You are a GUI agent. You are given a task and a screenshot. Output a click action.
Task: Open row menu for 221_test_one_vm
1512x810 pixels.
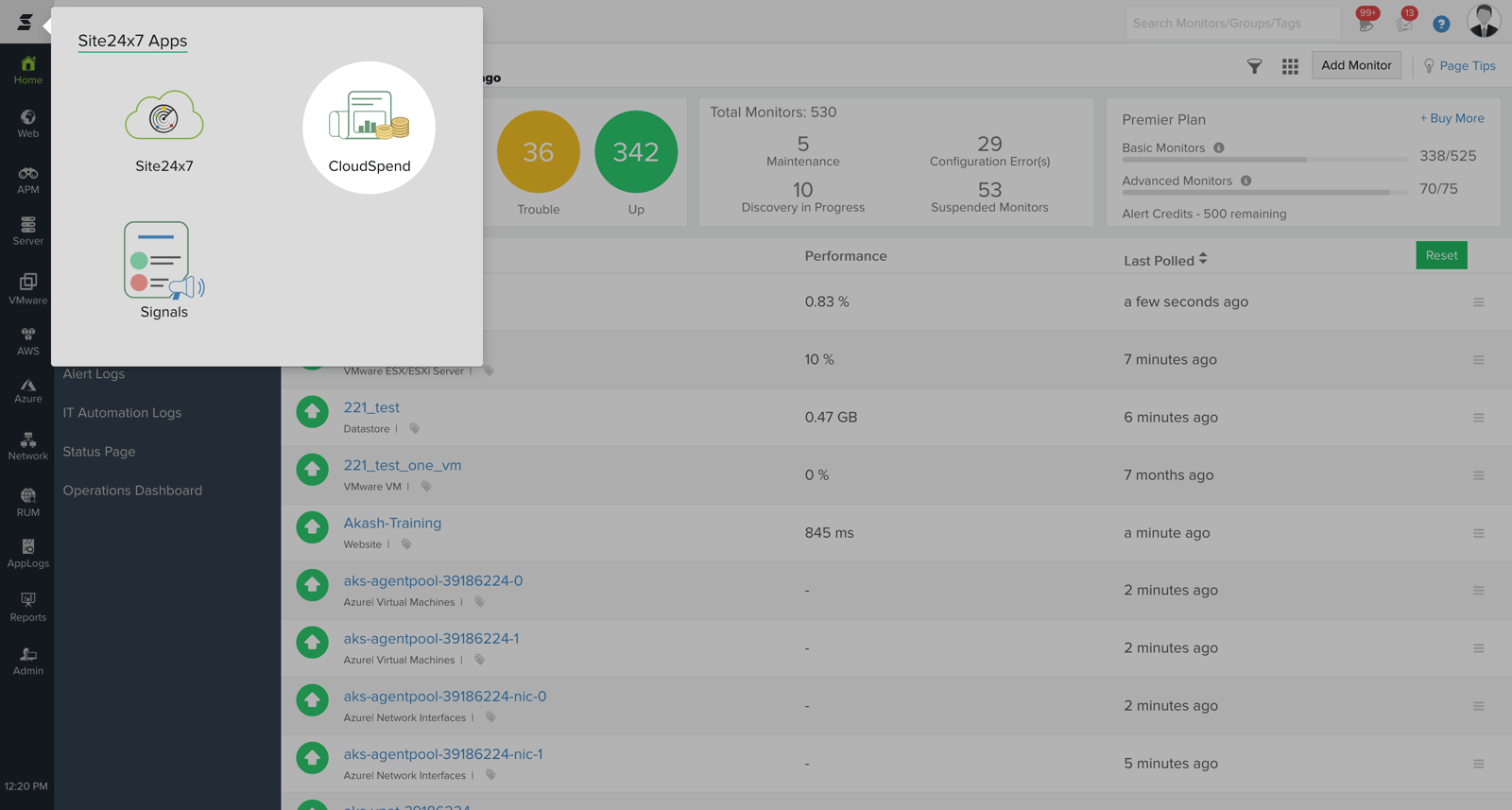click(x=1479, y=475)
